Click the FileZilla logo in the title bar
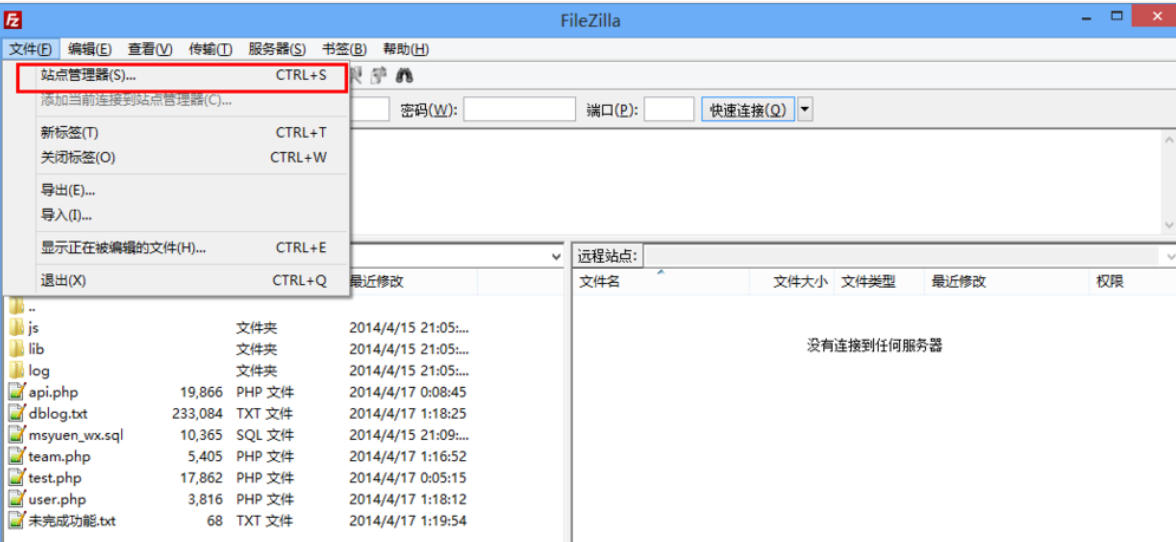Screen dimensions: 1176x542 pyautogui.click(x=11, y=19)
